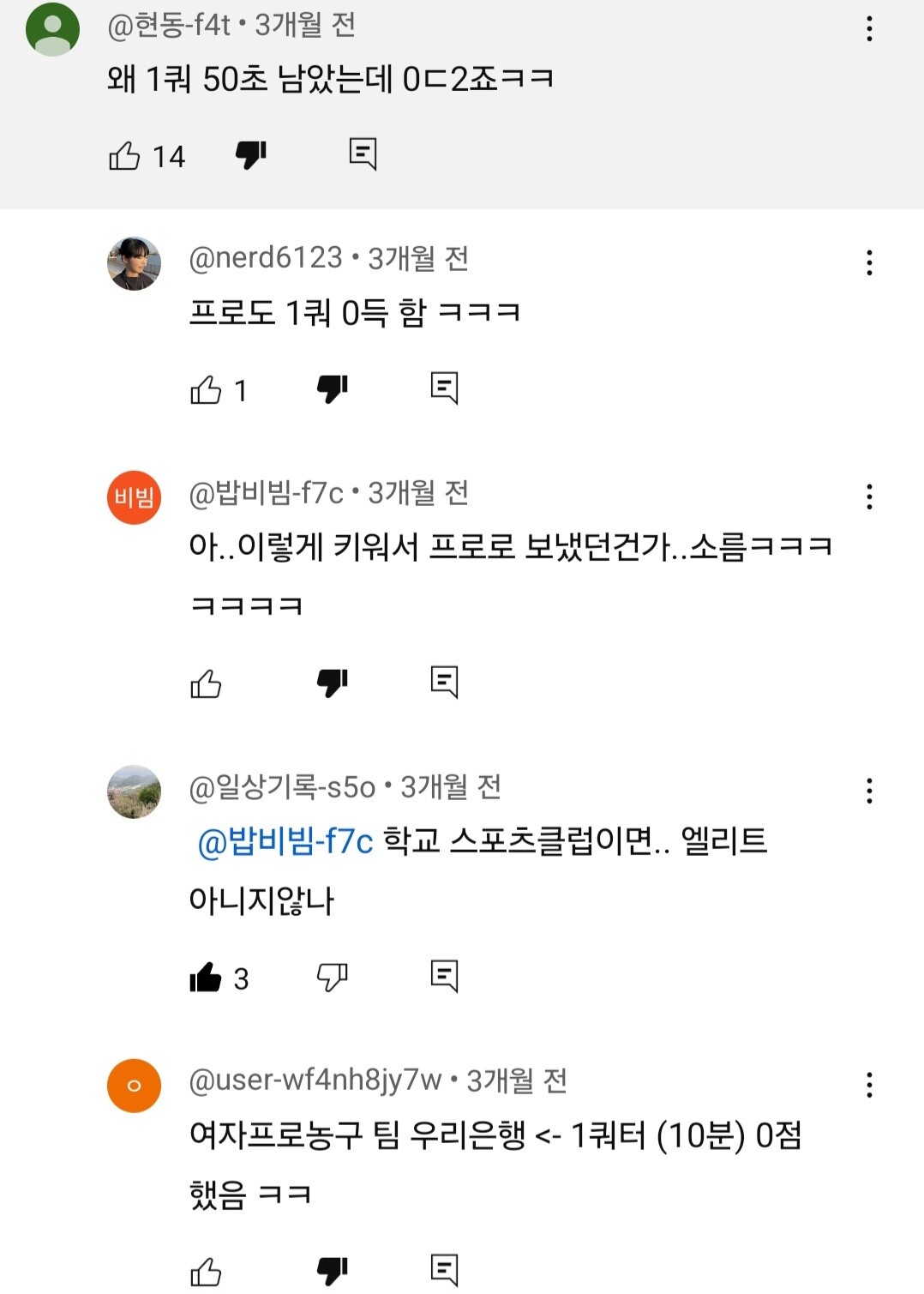
Task: Open options menu for @현동-f4t comment
Action: (x=869, y=29)
